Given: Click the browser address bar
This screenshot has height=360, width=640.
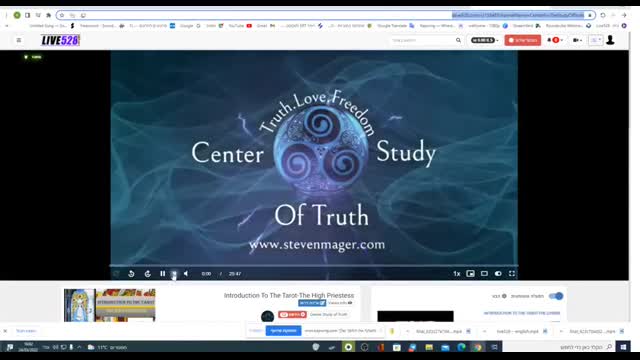Looking at the screenshot, I should tap(326, 15).
